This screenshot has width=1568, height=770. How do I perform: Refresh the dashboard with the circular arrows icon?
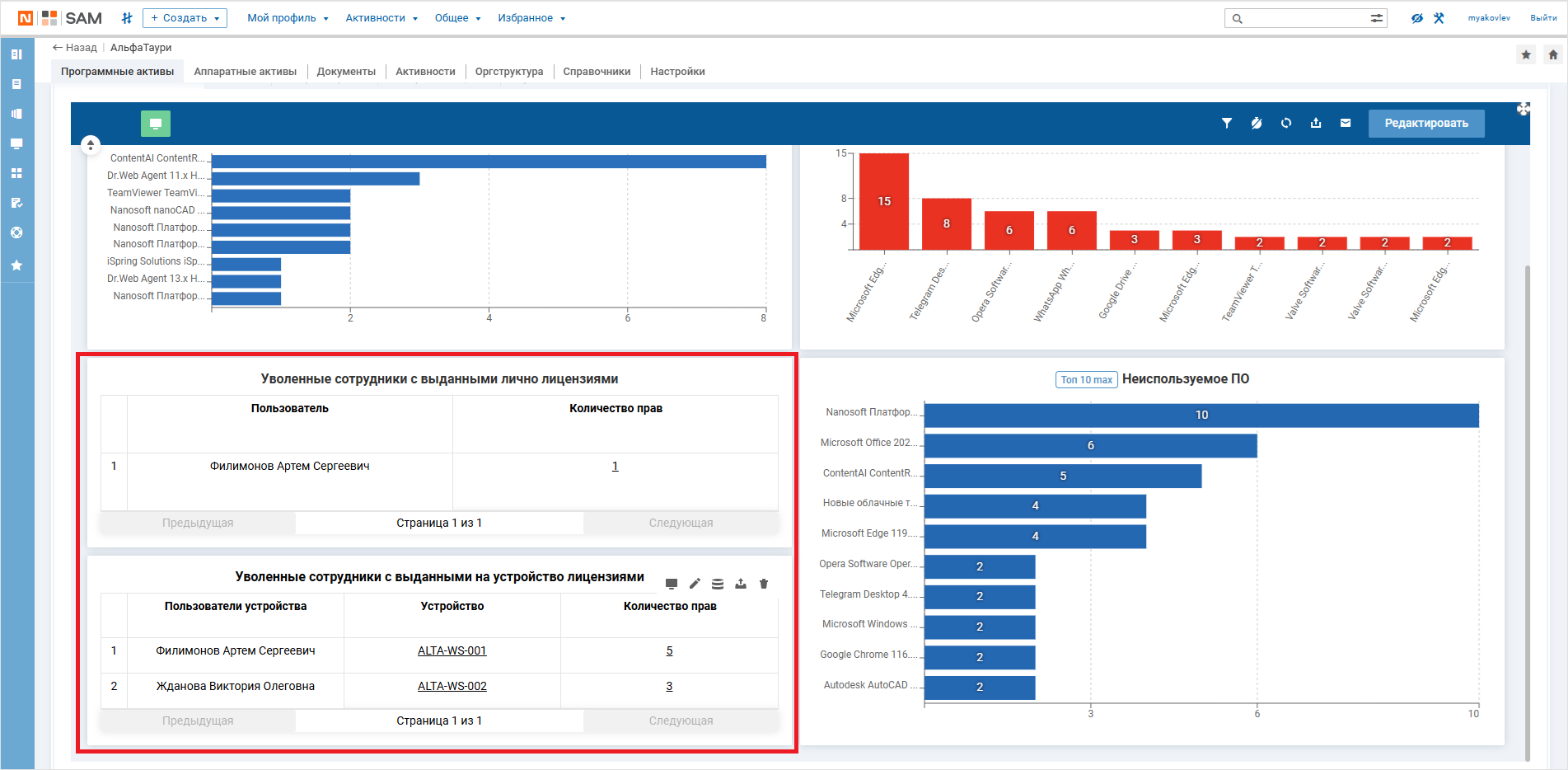click(1286, 123)
